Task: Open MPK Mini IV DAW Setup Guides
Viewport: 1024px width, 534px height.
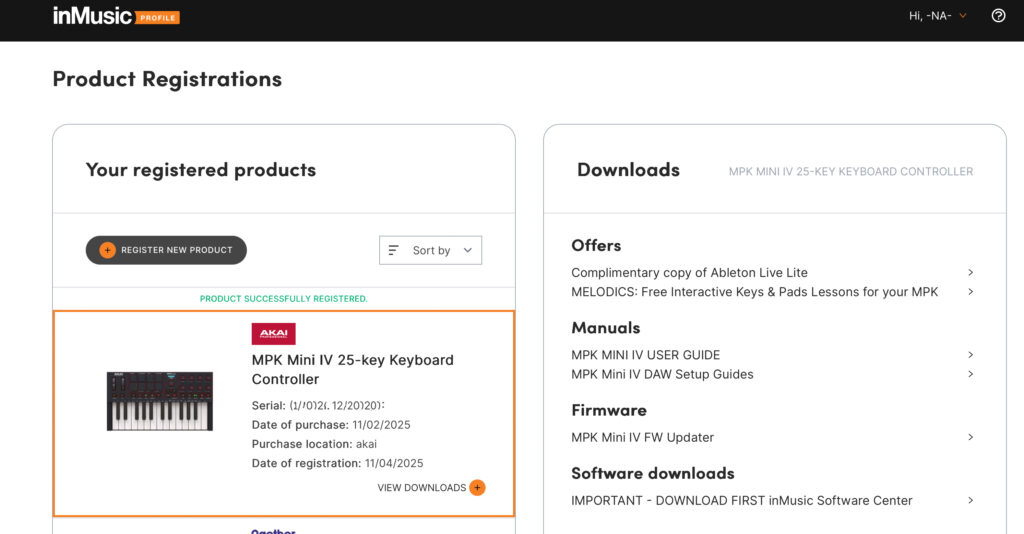Action: (662, 374)
